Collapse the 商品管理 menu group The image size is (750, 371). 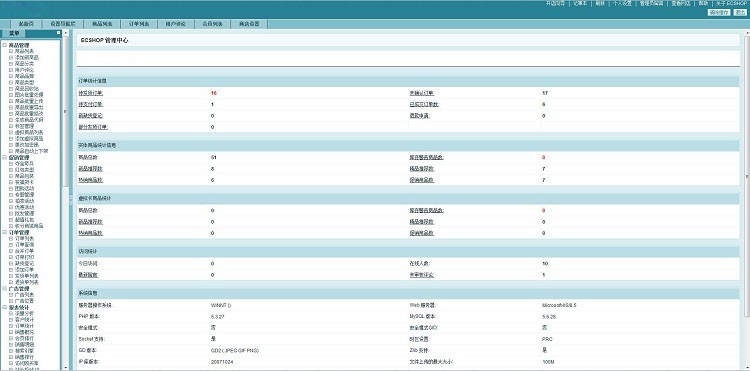tap(4, 45)
